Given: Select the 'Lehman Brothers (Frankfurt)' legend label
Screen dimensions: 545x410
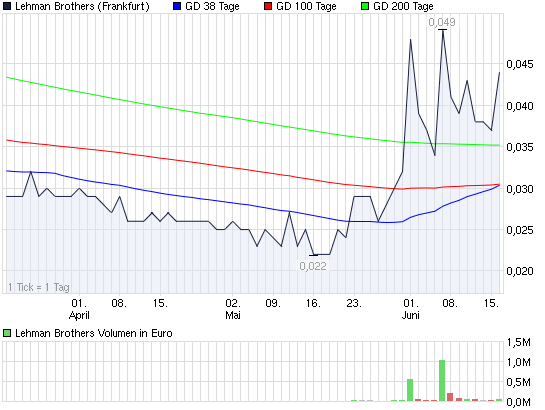Looking at the screenshot, I should (82, 6).
